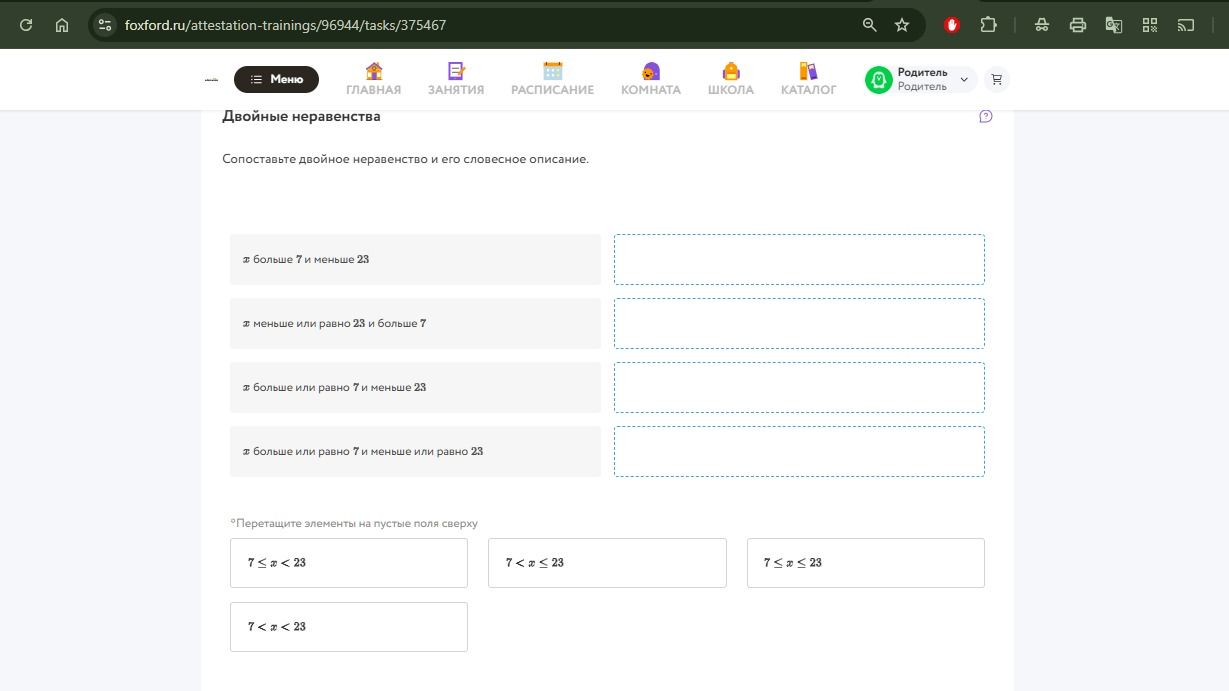This screenshot has height=691, width=1229.
Task: Cast this tab to another screen
Action: click(1186, 25)
